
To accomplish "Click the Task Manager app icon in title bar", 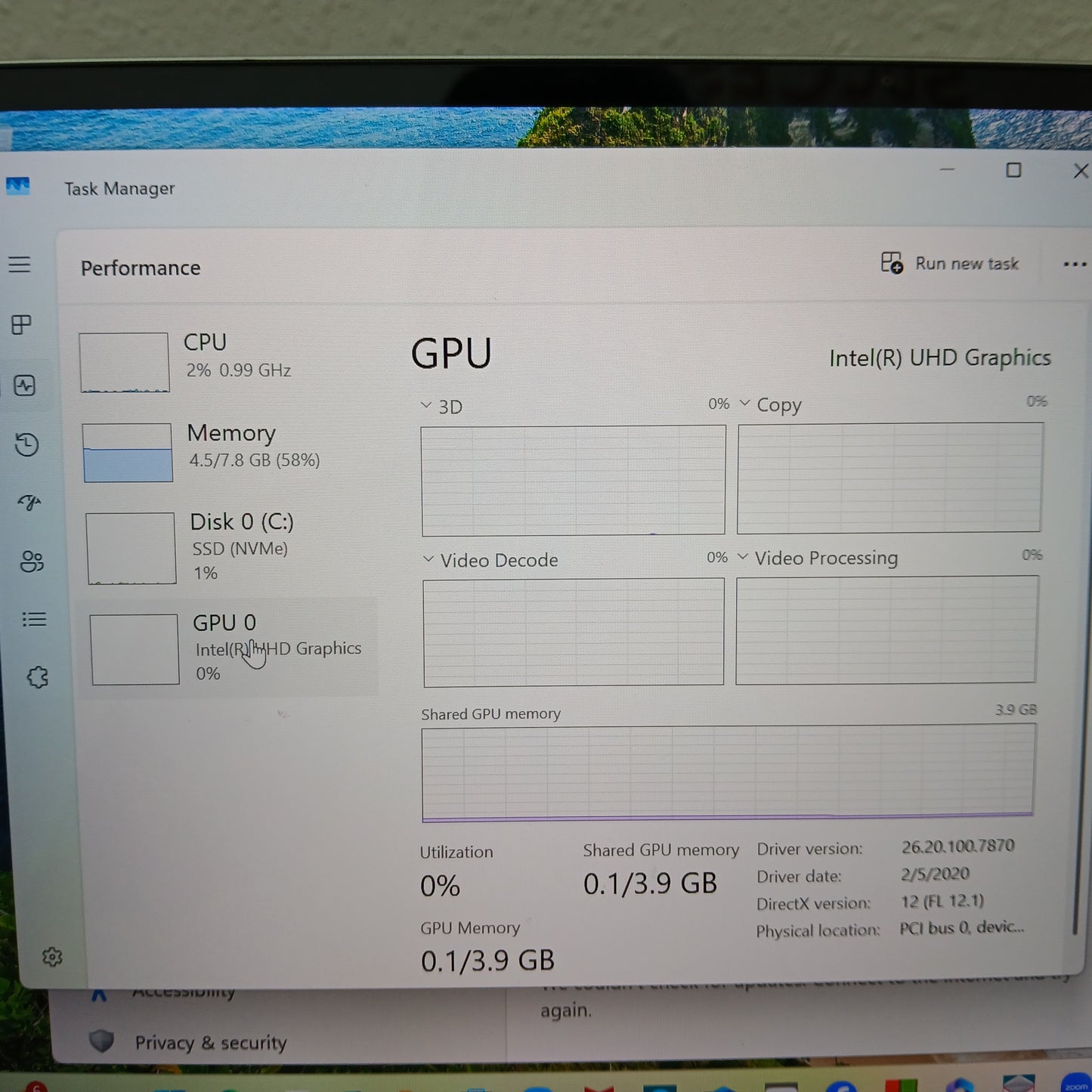I will pyautogui.click(x=17, y=186).
